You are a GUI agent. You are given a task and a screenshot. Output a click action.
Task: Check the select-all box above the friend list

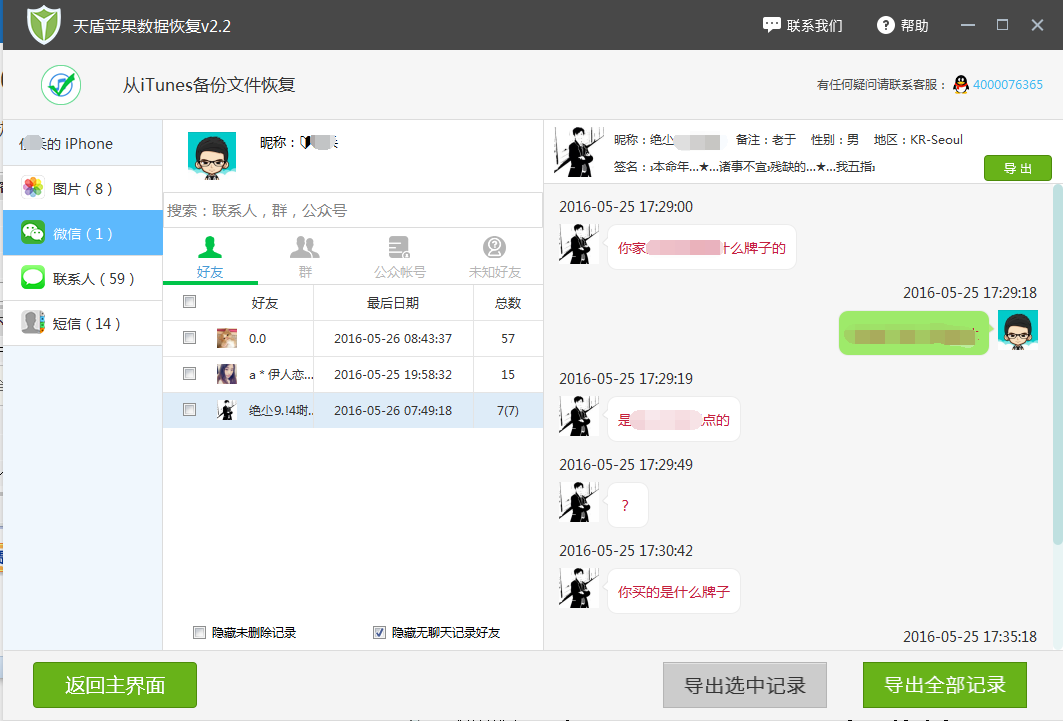pyautogui.click(x=187, y=301)
